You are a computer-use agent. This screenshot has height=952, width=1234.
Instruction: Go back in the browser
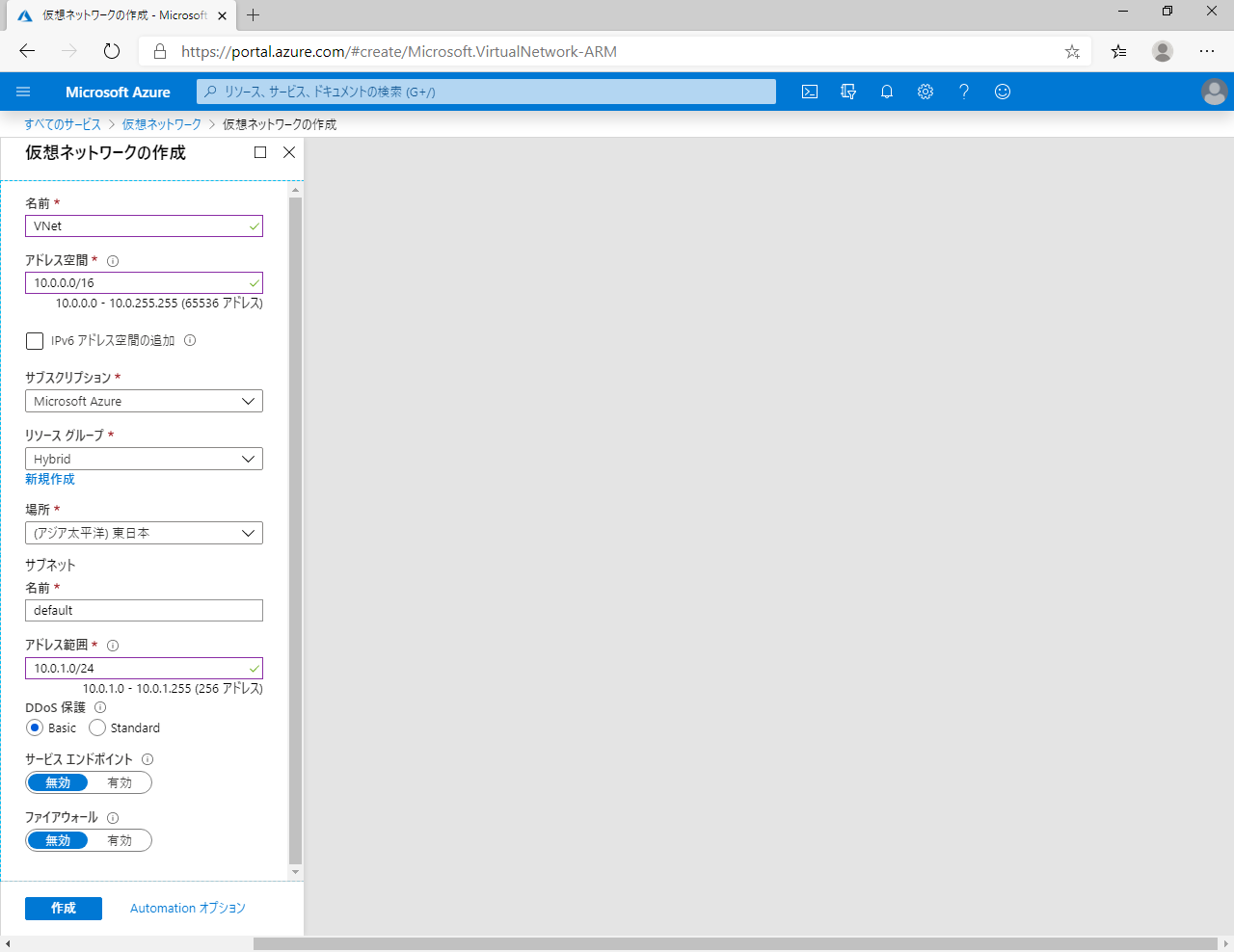[x=27, y=51]
